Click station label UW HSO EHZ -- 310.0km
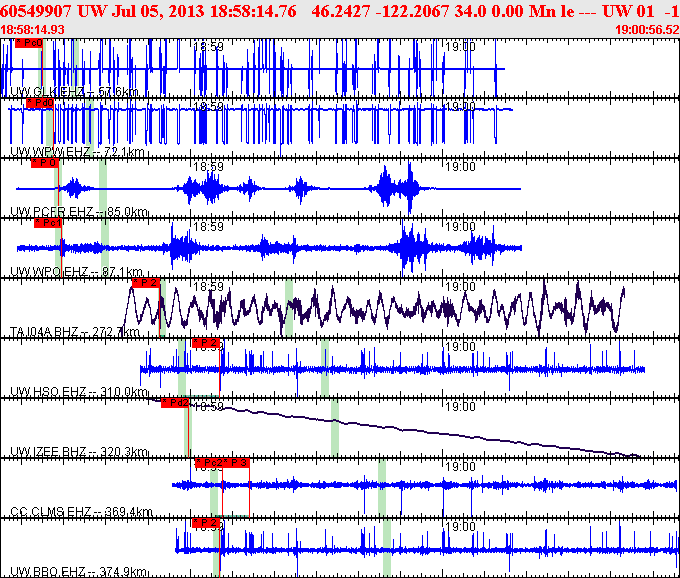Viewport: 680px width, 578px height. click(79, 392)
